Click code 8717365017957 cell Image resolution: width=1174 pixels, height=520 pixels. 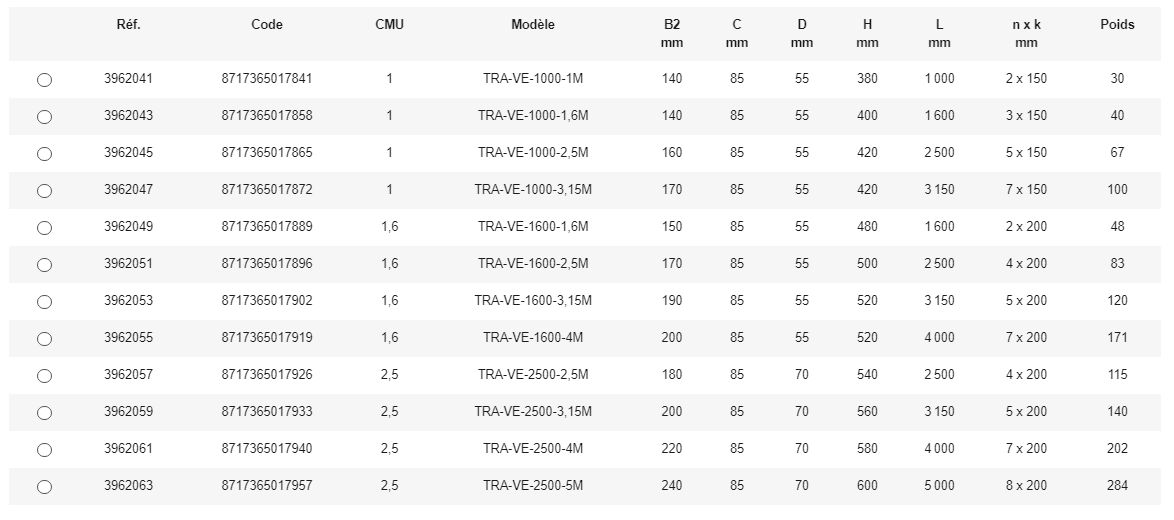coord(267,486)
